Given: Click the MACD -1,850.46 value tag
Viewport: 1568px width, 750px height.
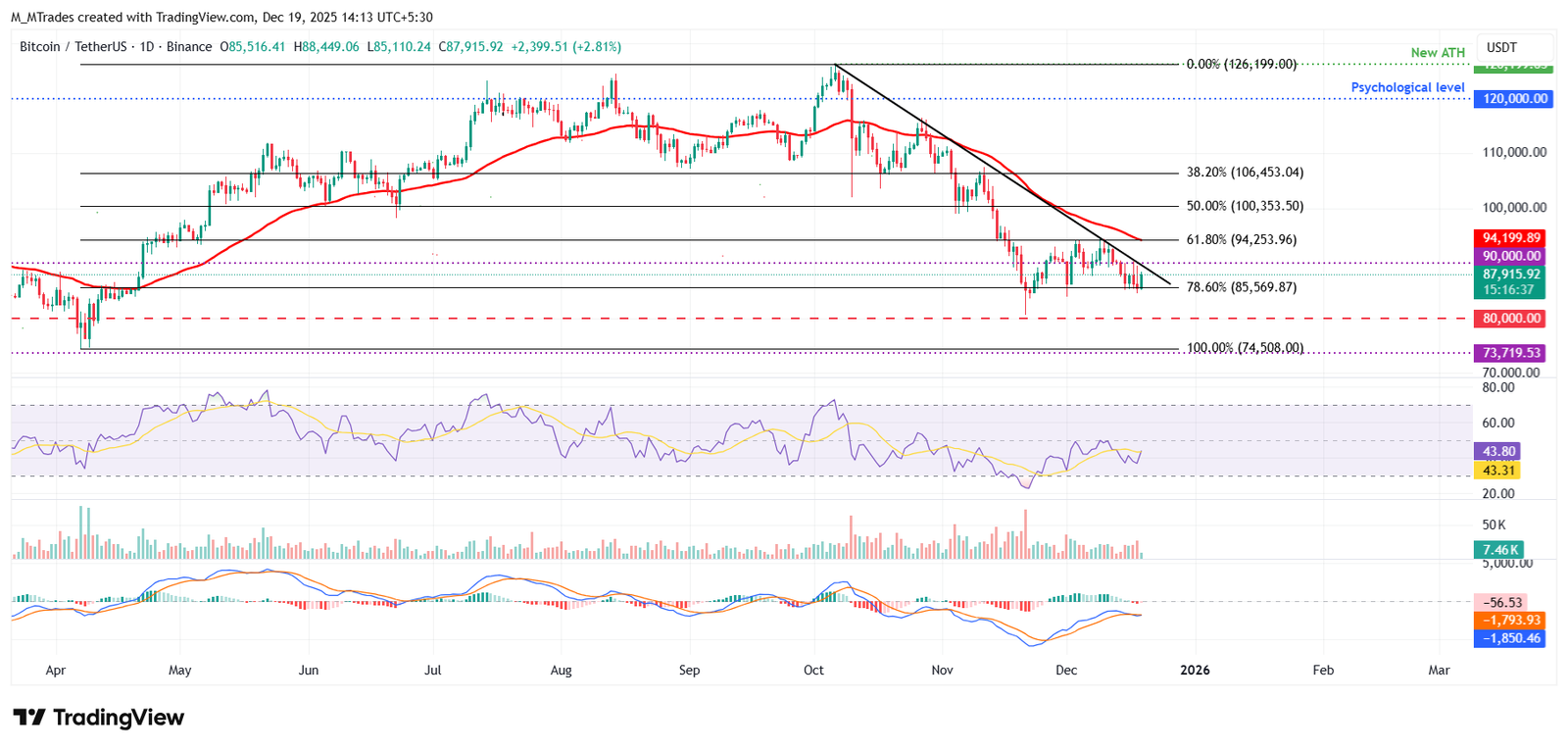Looking at the screenshot, I should (x=1510, y=638).
